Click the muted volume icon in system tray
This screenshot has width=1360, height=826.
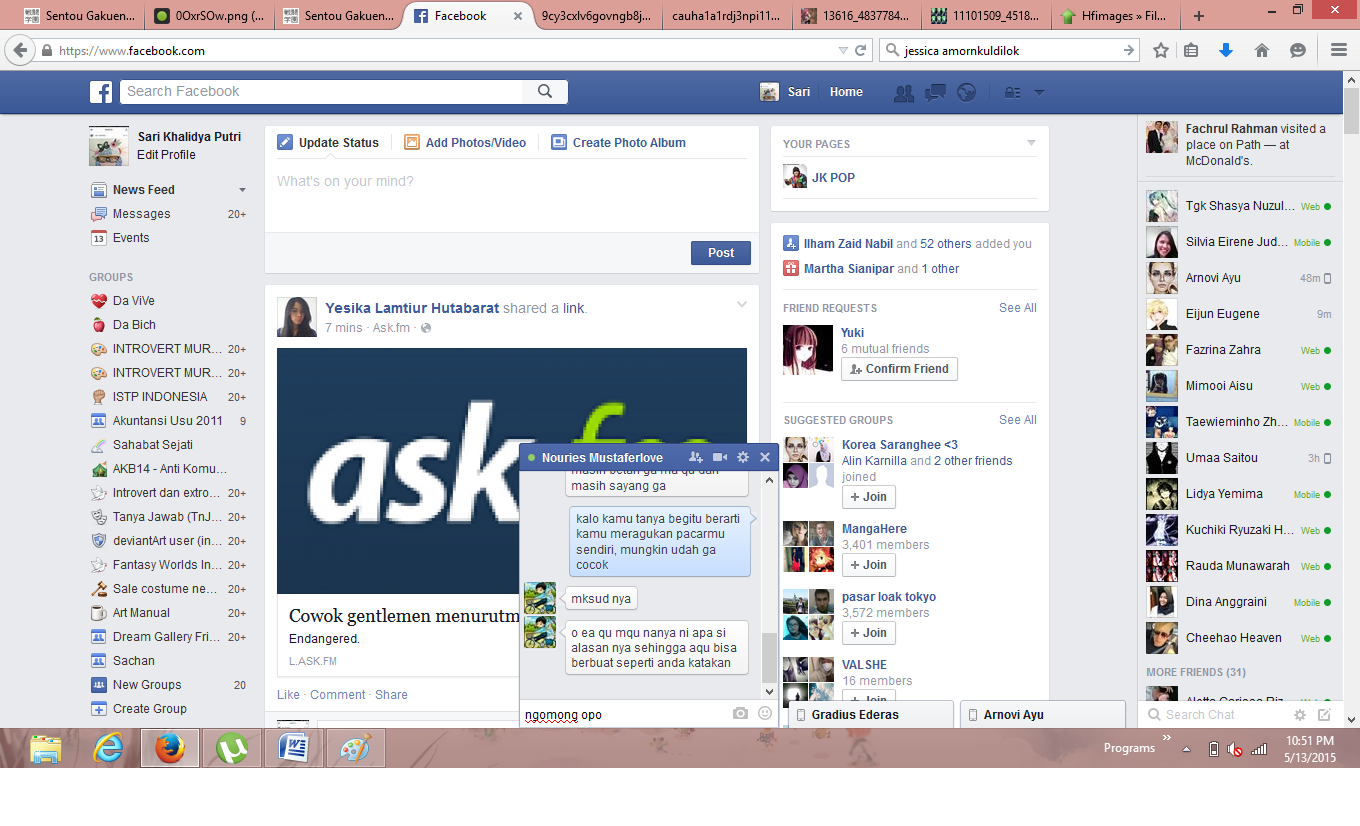tap(1236, 749)
